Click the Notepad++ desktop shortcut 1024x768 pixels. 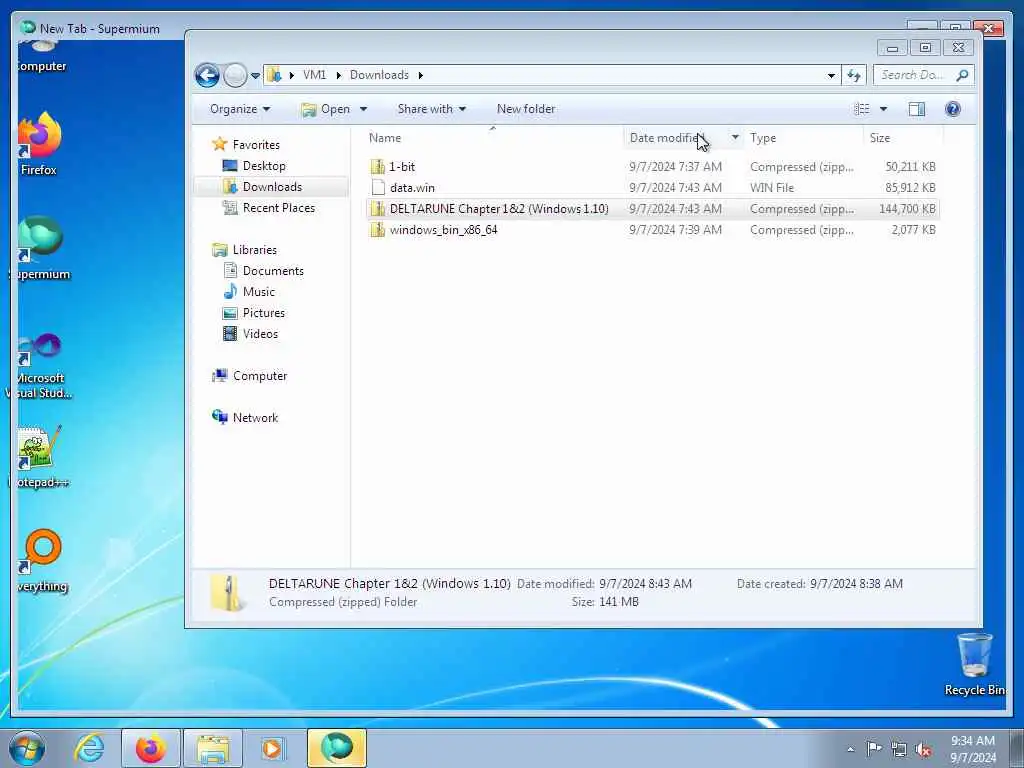tap(39, 456)
